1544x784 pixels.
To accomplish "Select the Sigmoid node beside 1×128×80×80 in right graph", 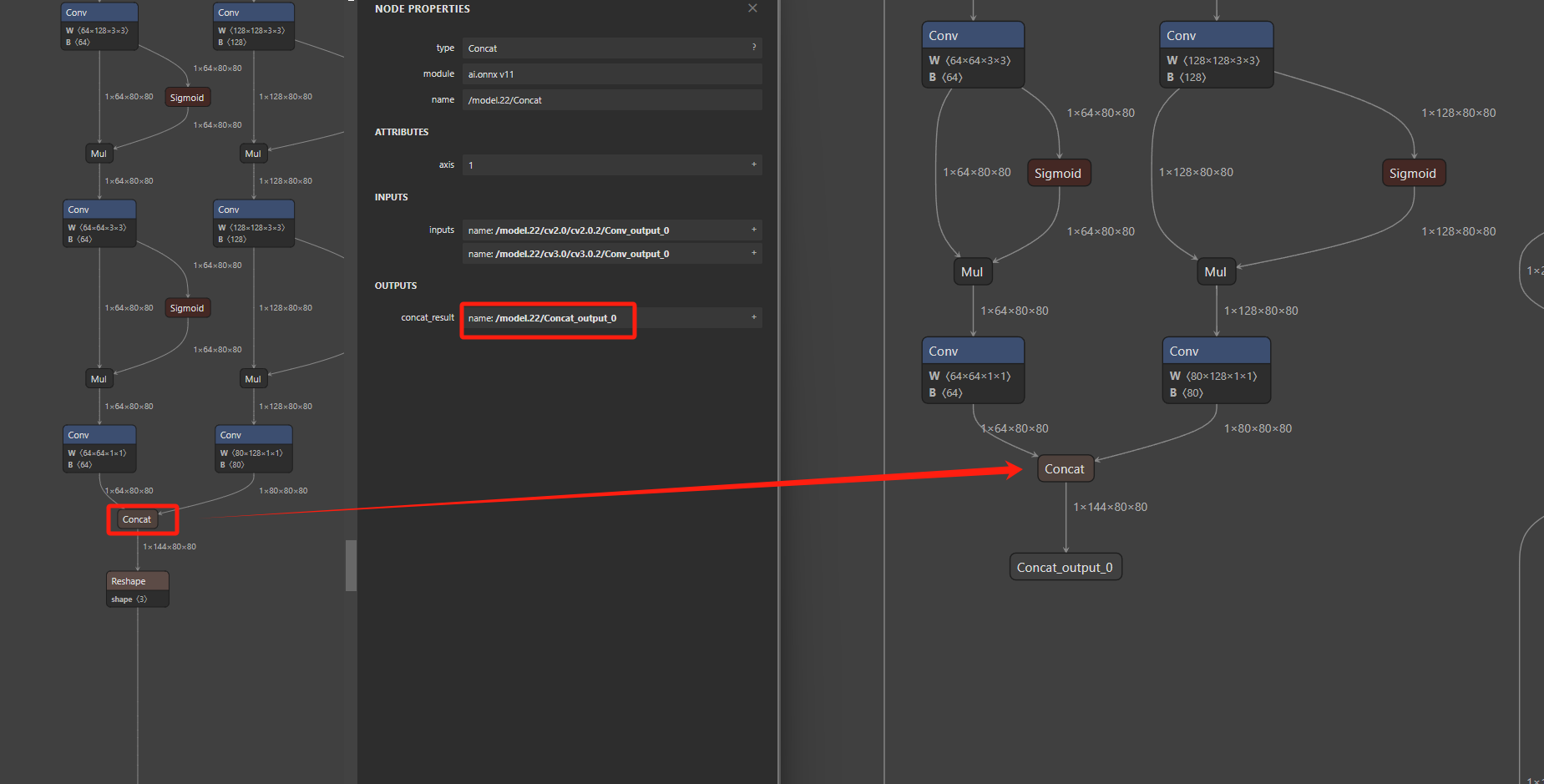I will tap(1413, 173).
